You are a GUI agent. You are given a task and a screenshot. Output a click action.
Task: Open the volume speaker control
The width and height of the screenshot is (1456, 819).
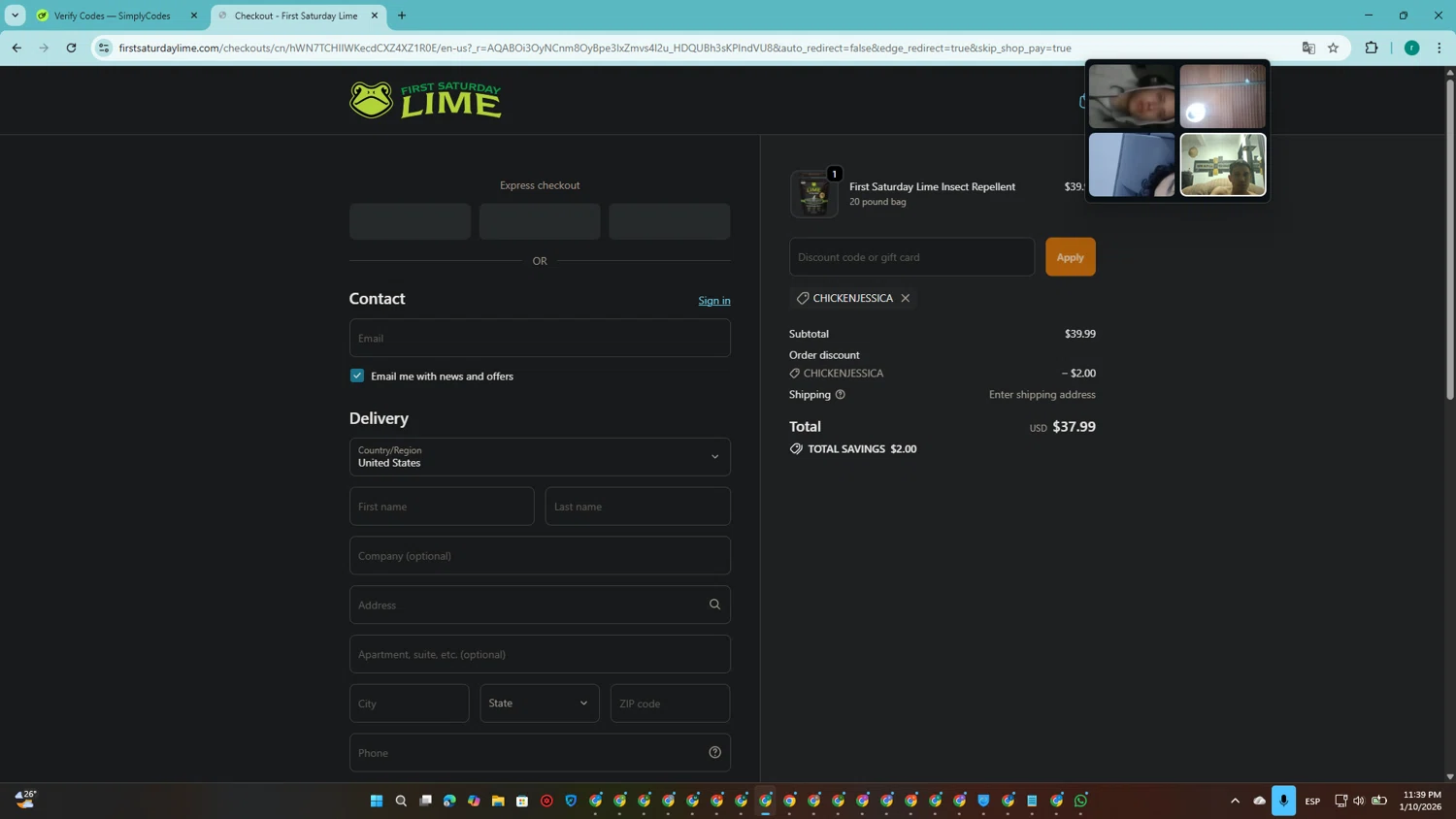click(1359, 801)
